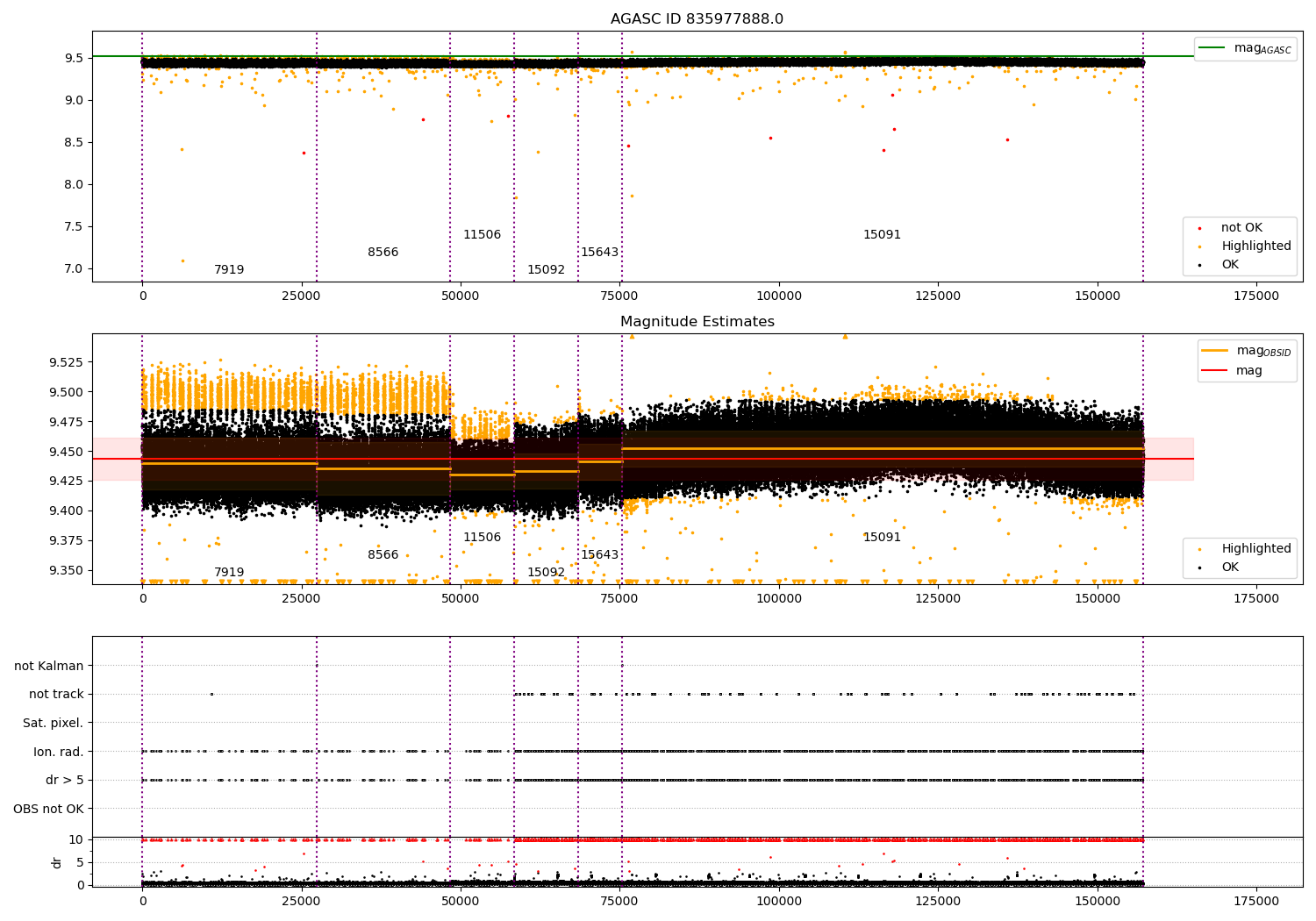Click obsid label 15643 in Magnitude Estimates plot
Image resolution: width=1316 pixels, height=921 pixels.
pyautogui.click(x=599, y=555)
